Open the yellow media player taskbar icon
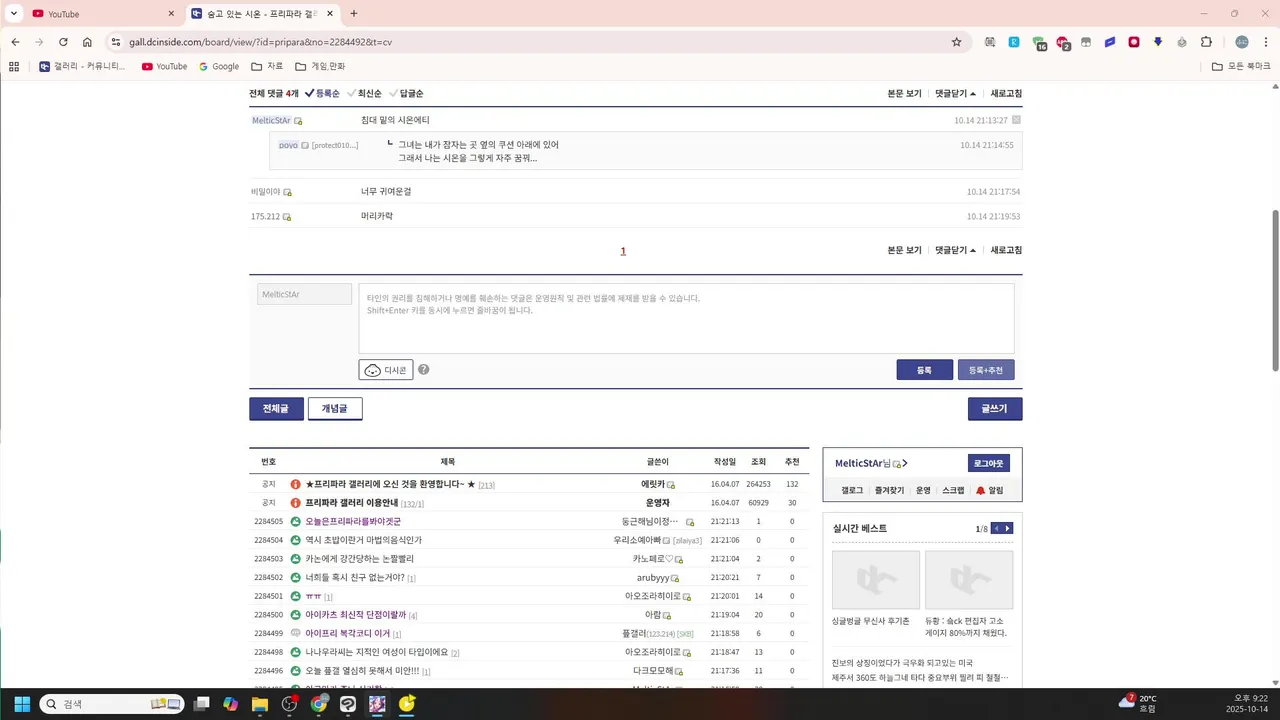This screenshot has height=720, width=1280. [x=407, y=704]
